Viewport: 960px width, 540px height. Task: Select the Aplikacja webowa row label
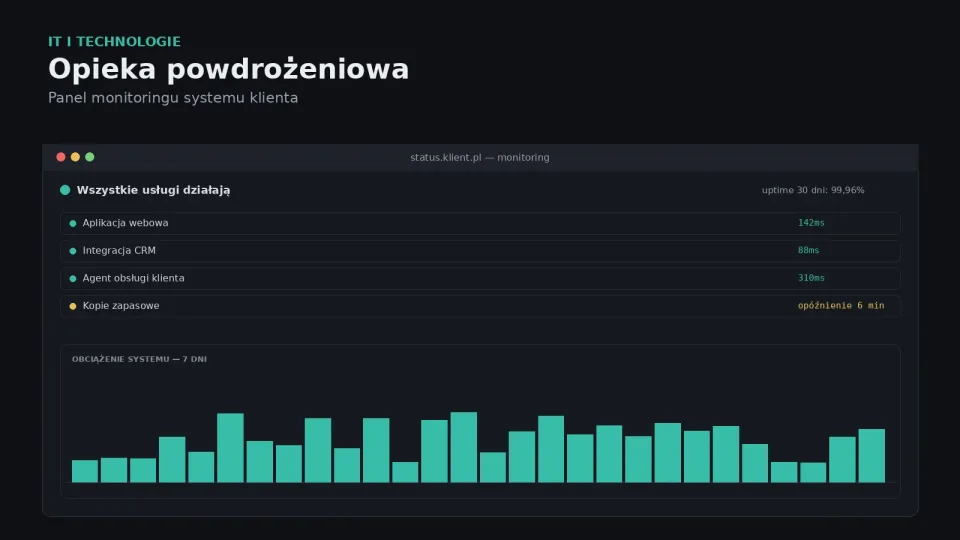tap(126, 223)
